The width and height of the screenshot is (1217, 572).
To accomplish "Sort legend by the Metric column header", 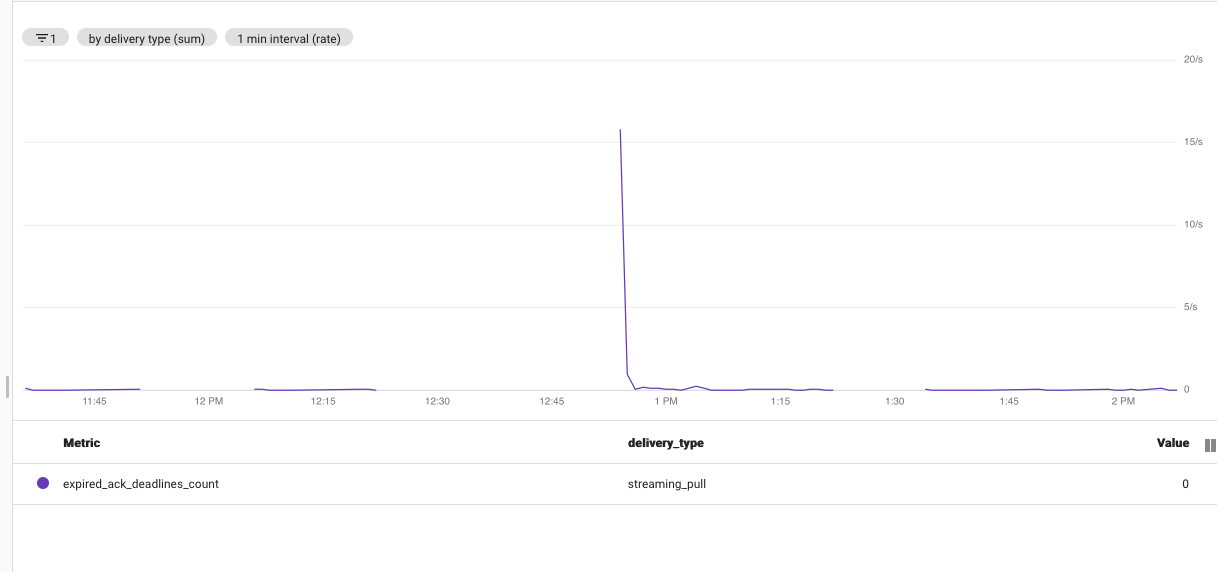I will 81,443.
